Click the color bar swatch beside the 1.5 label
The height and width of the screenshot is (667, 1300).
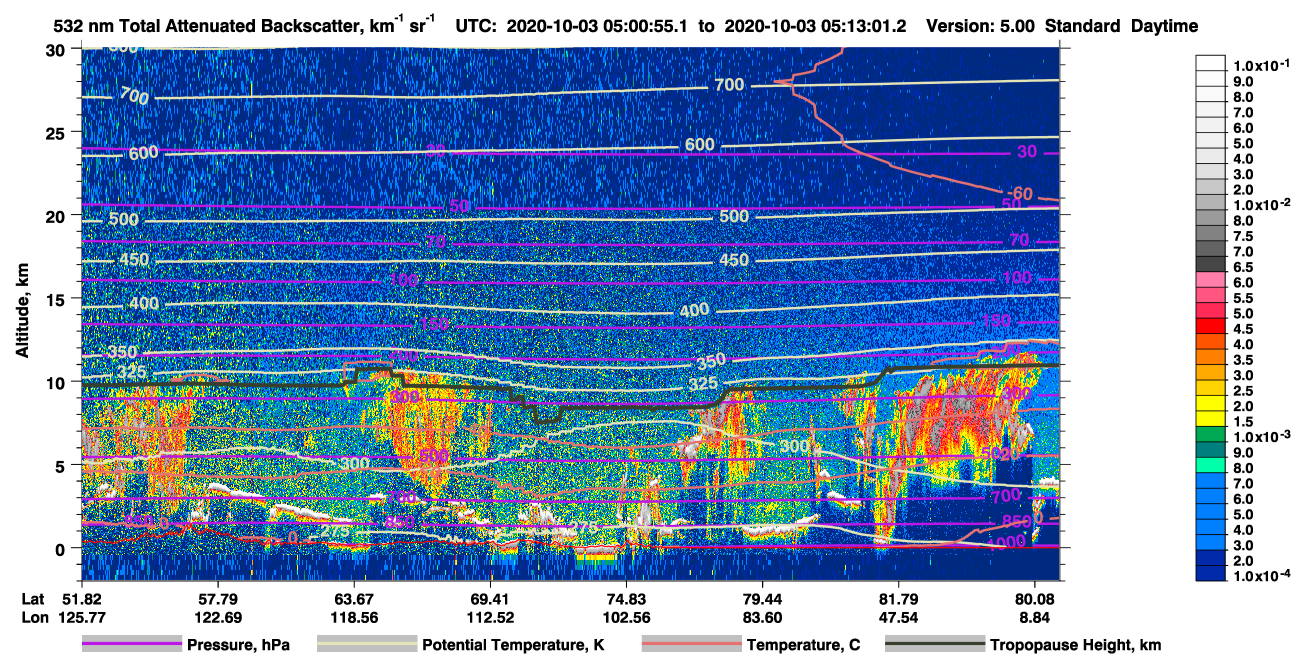coord(1211,421)
